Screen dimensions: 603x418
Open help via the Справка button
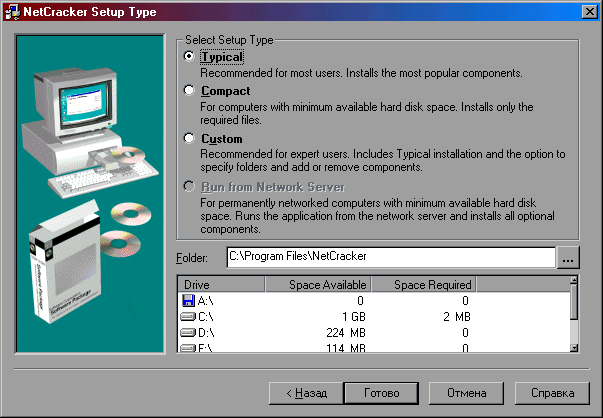point(552,393)
